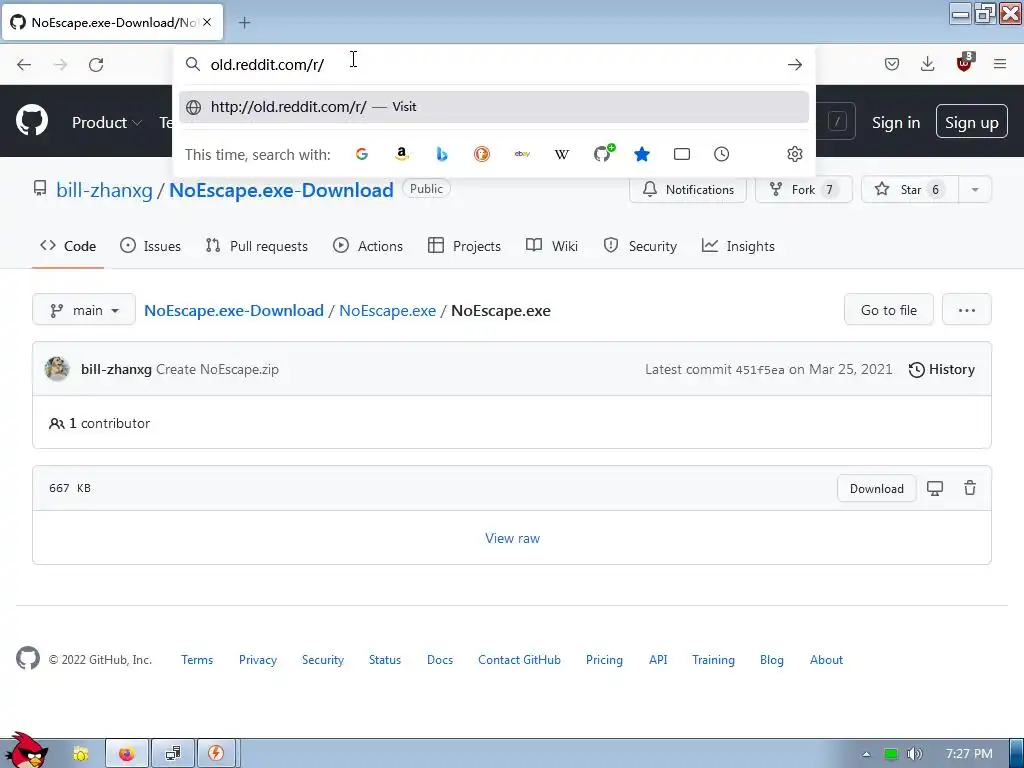Open bill-zhanxg owner link

[x=104, y=190]
